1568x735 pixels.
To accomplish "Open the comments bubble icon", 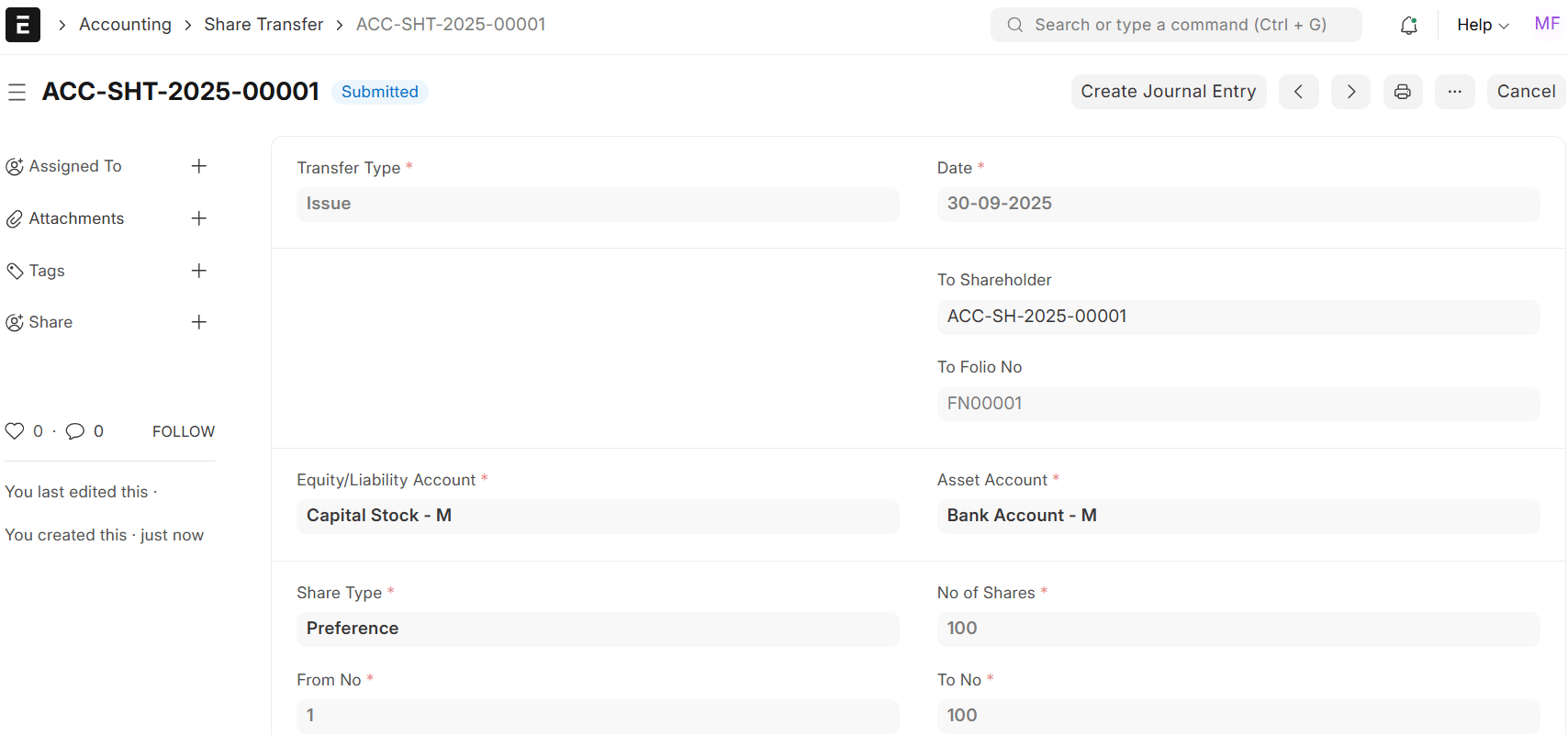I will tap(75, 431).
